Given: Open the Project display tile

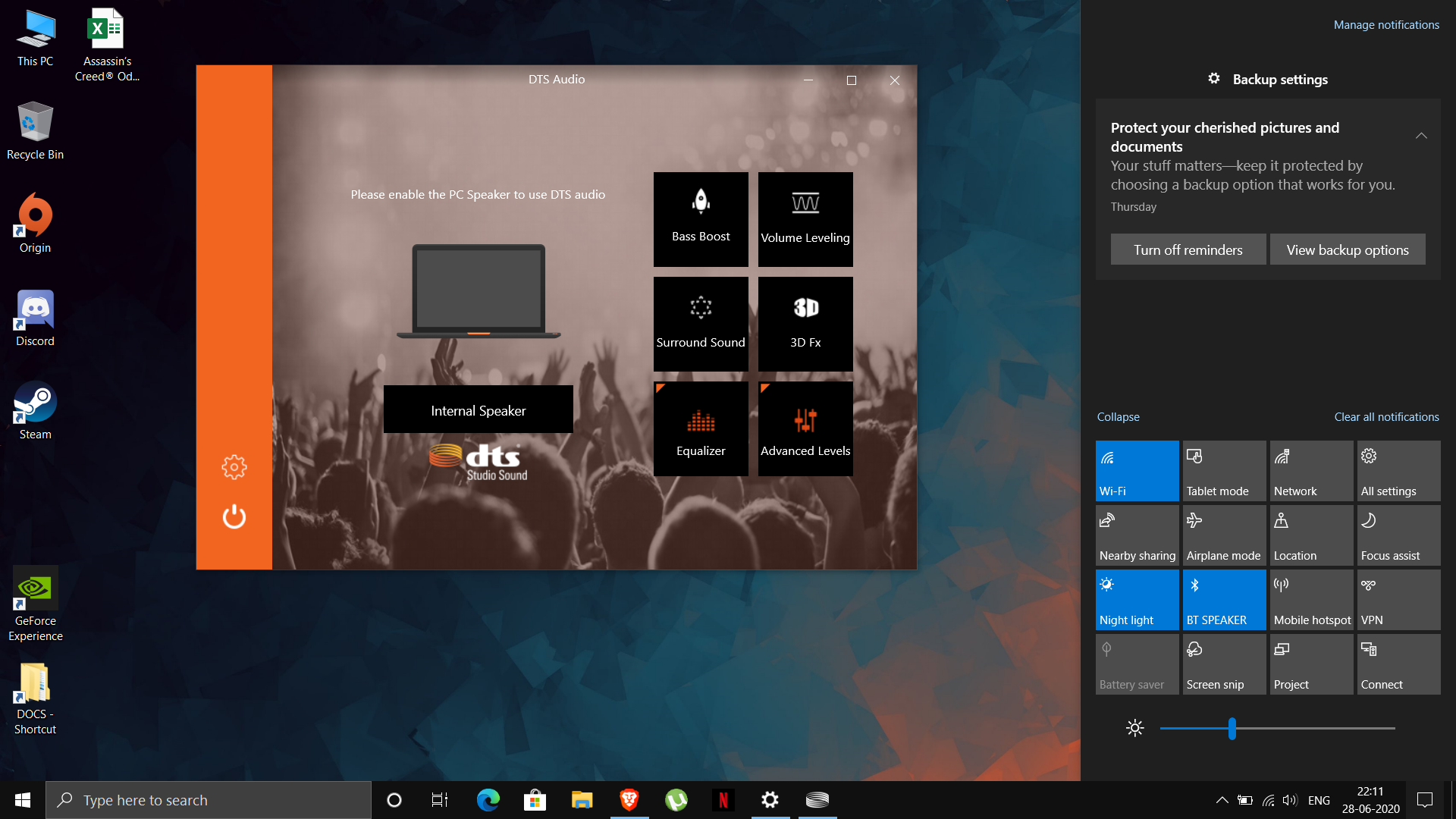Looking at the screenshot, I should pos(1311,664).
